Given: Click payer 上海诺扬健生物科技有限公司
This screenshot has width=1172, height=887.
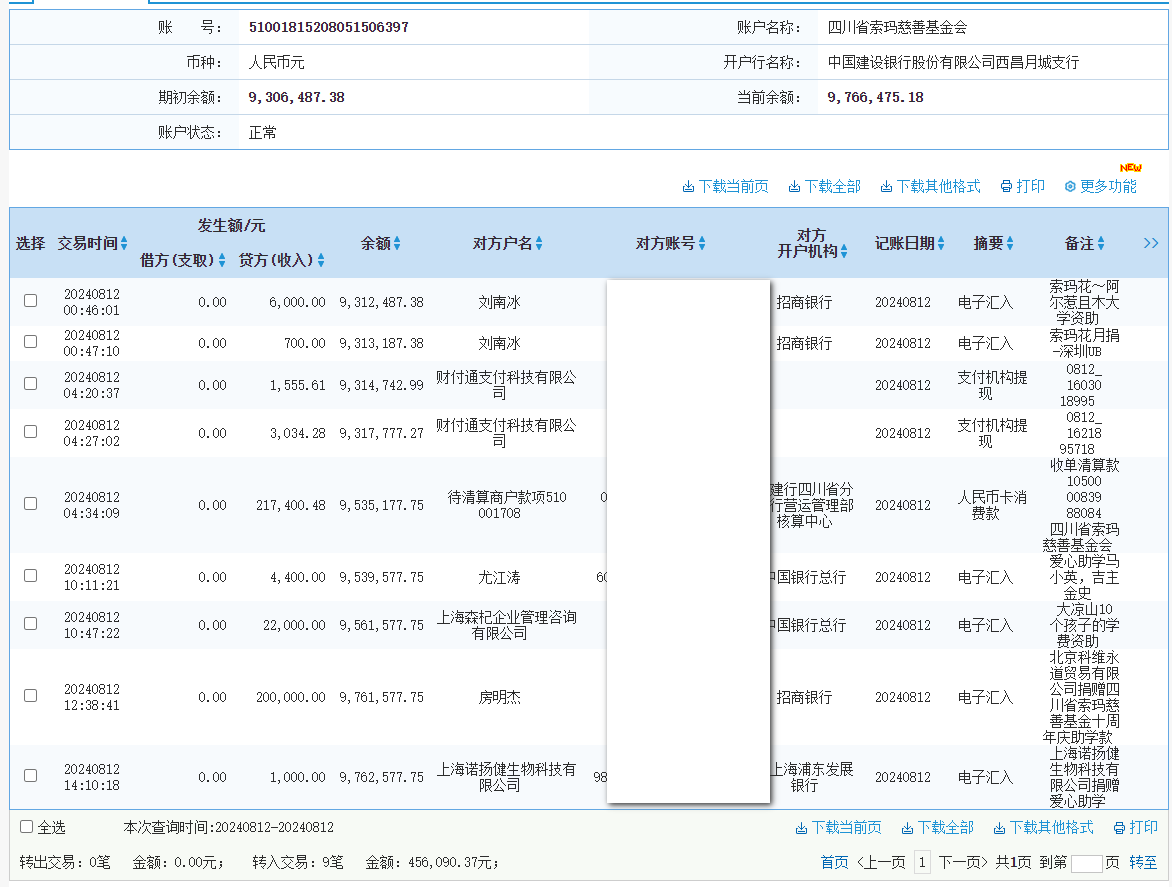Looking at the screenshot, I should tap(506, 777).
